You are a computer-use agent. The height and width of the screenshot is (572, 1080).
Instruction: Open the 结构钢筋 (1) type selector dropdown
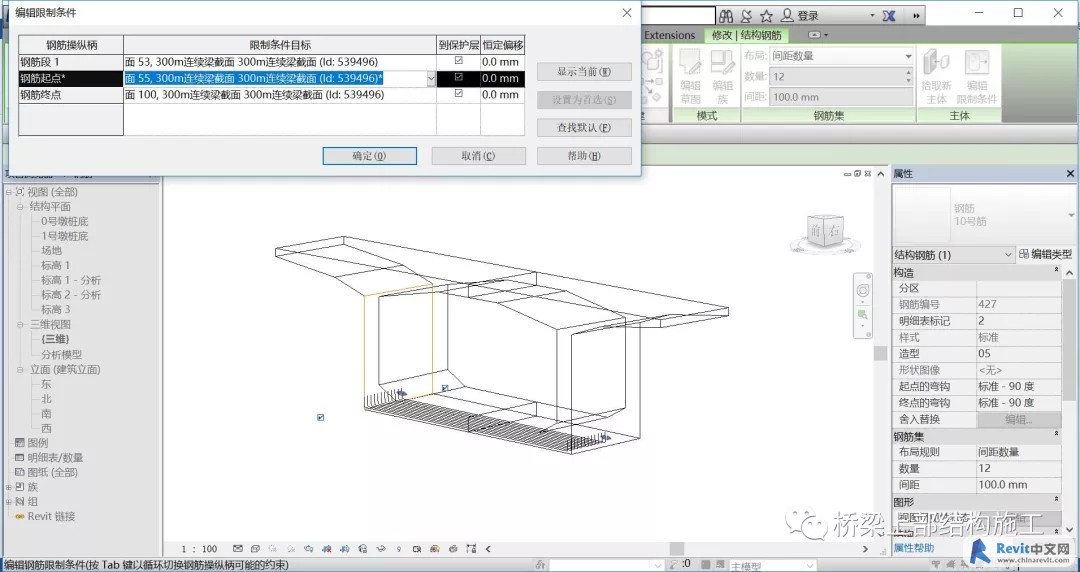pyautogui.click(x=953, y=255)
